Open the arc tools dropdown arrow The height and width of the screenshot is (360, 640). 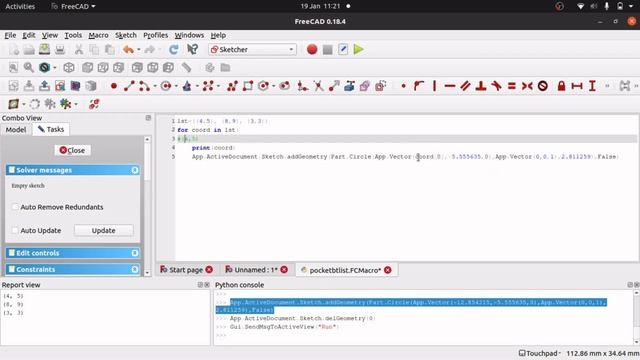click(x=155, y=86)
